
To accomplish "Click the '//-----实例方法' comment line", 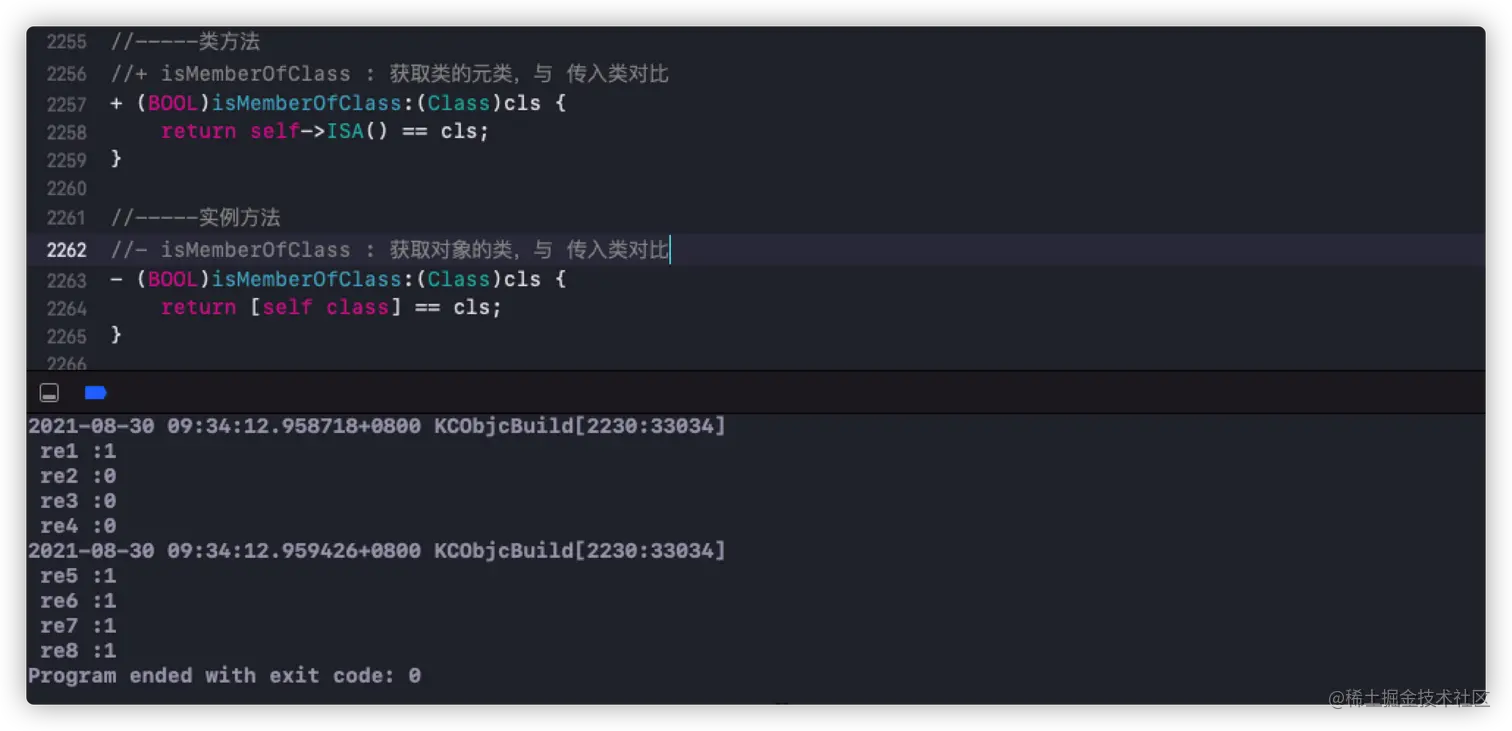I will click(195, 218).
